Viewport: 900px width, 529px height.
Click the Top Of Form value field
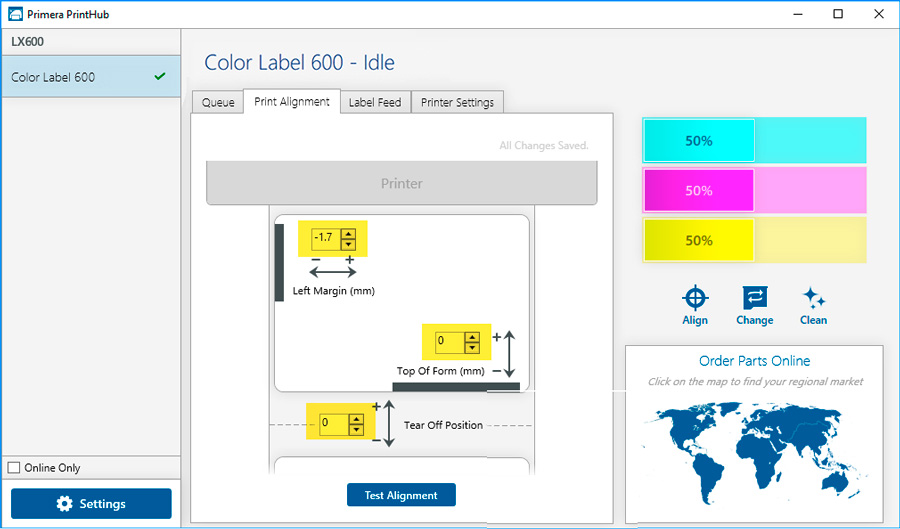[451, 342]
